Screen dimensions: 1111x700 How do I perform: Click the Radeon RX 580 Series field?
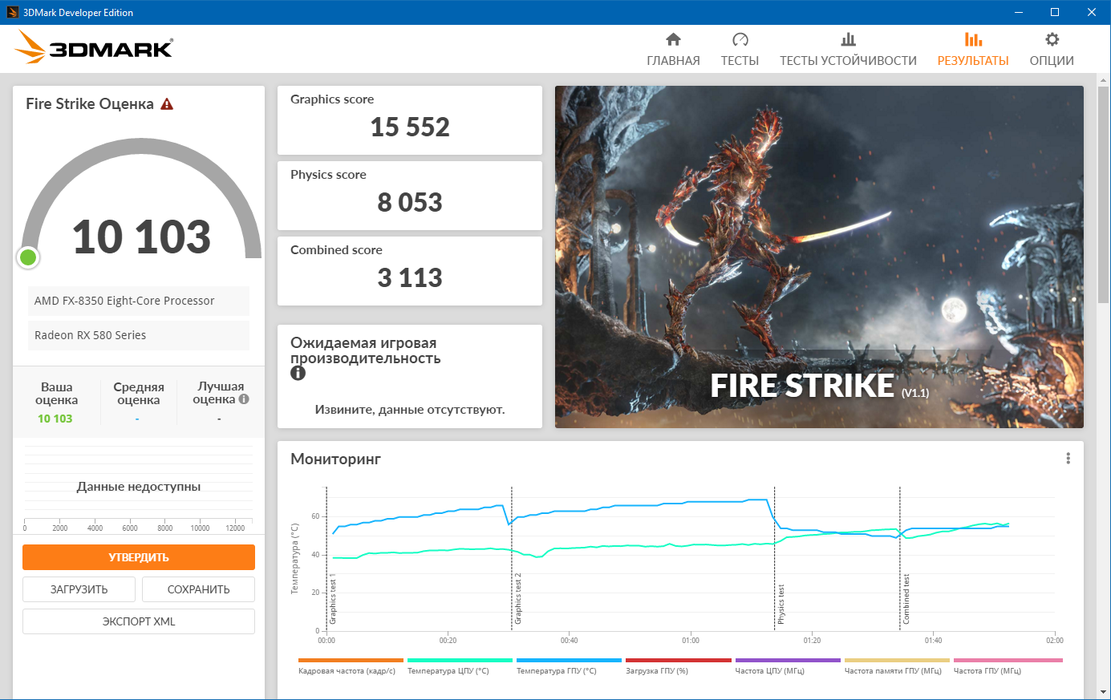coord(138,335)
